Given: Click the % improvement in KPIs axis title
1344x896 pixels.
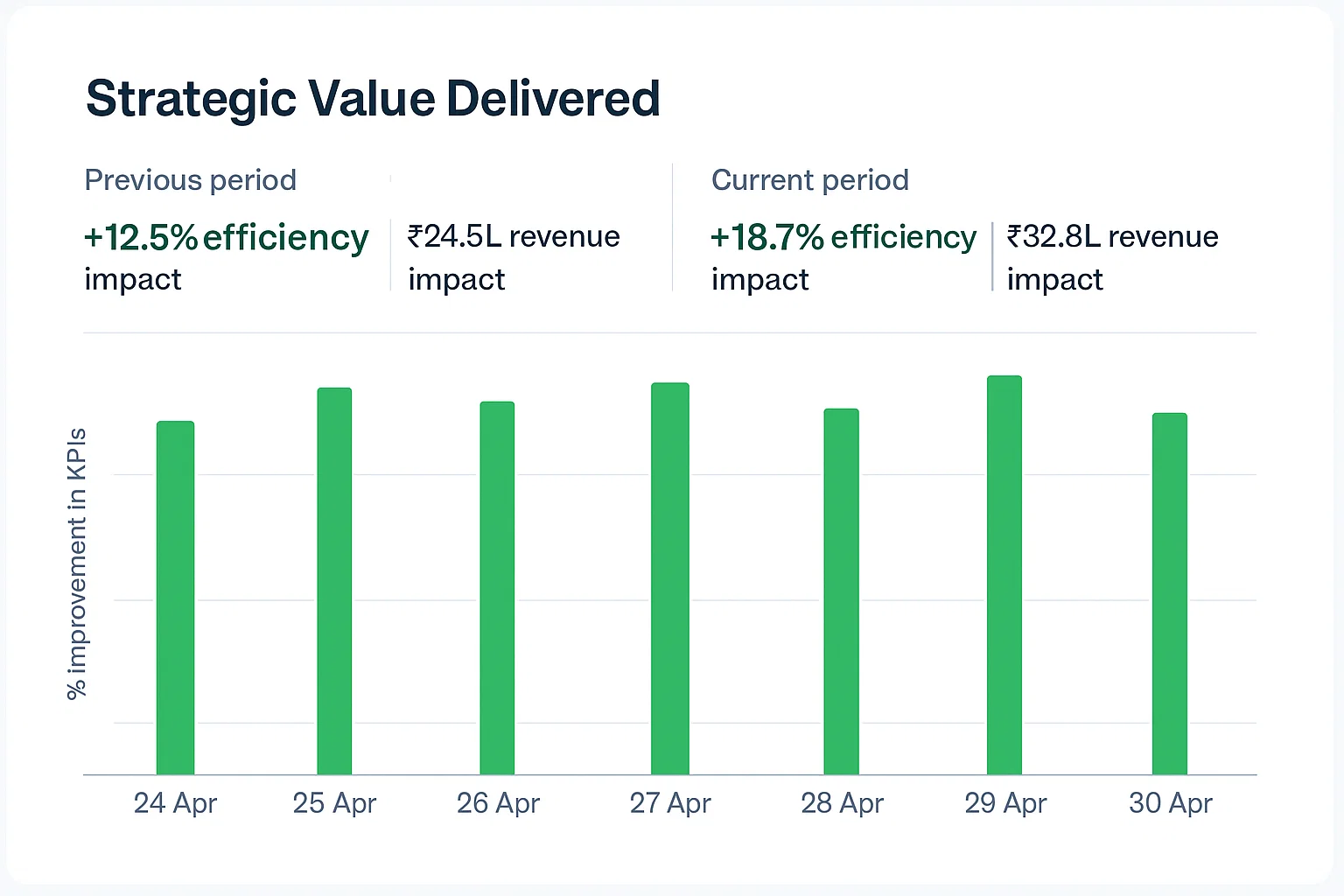Looking at the screenshot, I should (x=77, y=563).
